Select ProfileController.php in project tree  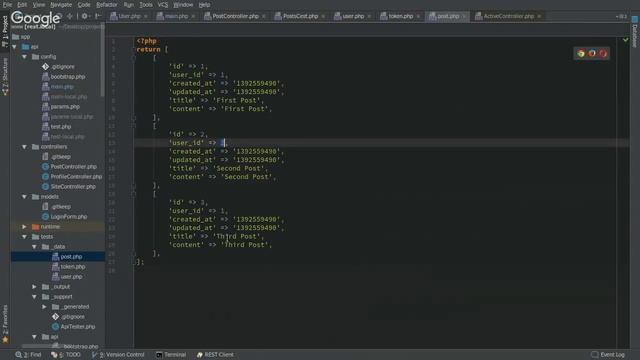click(72, 177)
